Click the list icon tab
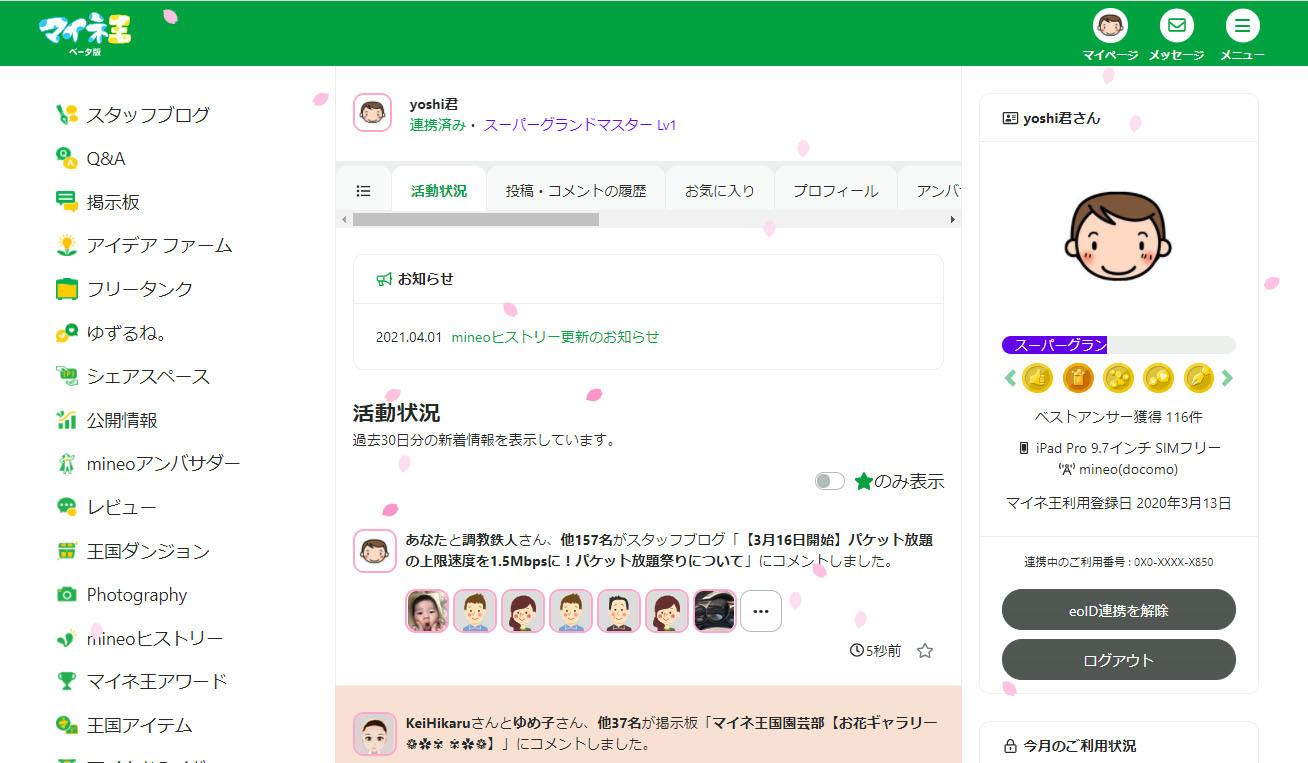Image resolution: width=1308 pixels, height=763 pixels. 364,190
